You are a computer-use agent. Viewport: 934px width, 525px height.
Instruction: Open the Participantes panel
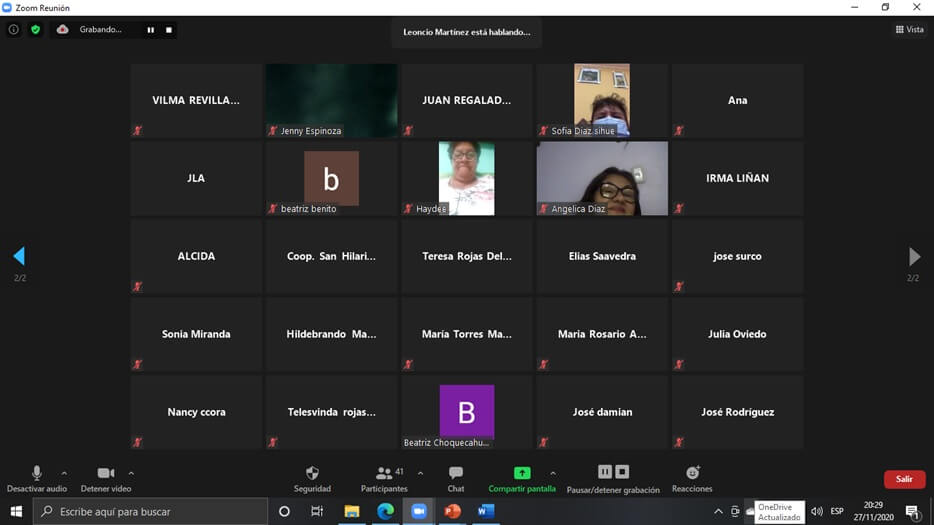[384, 473]
